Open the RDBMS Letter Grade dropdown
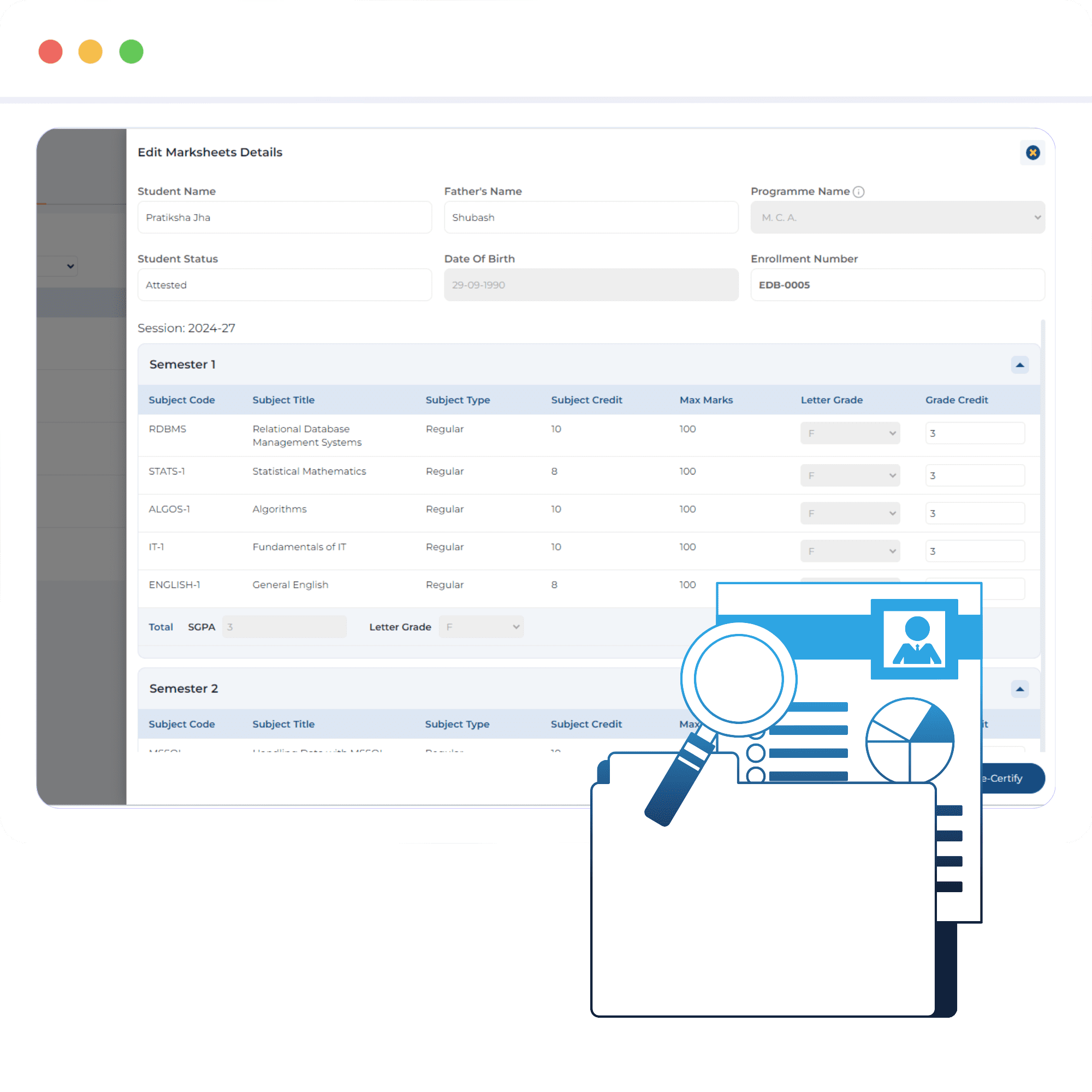The image size is (1092, 1092). click(850, 434)
